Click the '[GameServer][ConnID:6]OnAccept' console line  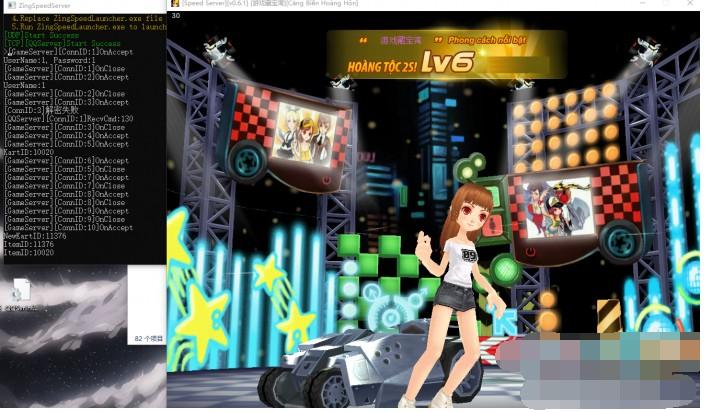66,161
